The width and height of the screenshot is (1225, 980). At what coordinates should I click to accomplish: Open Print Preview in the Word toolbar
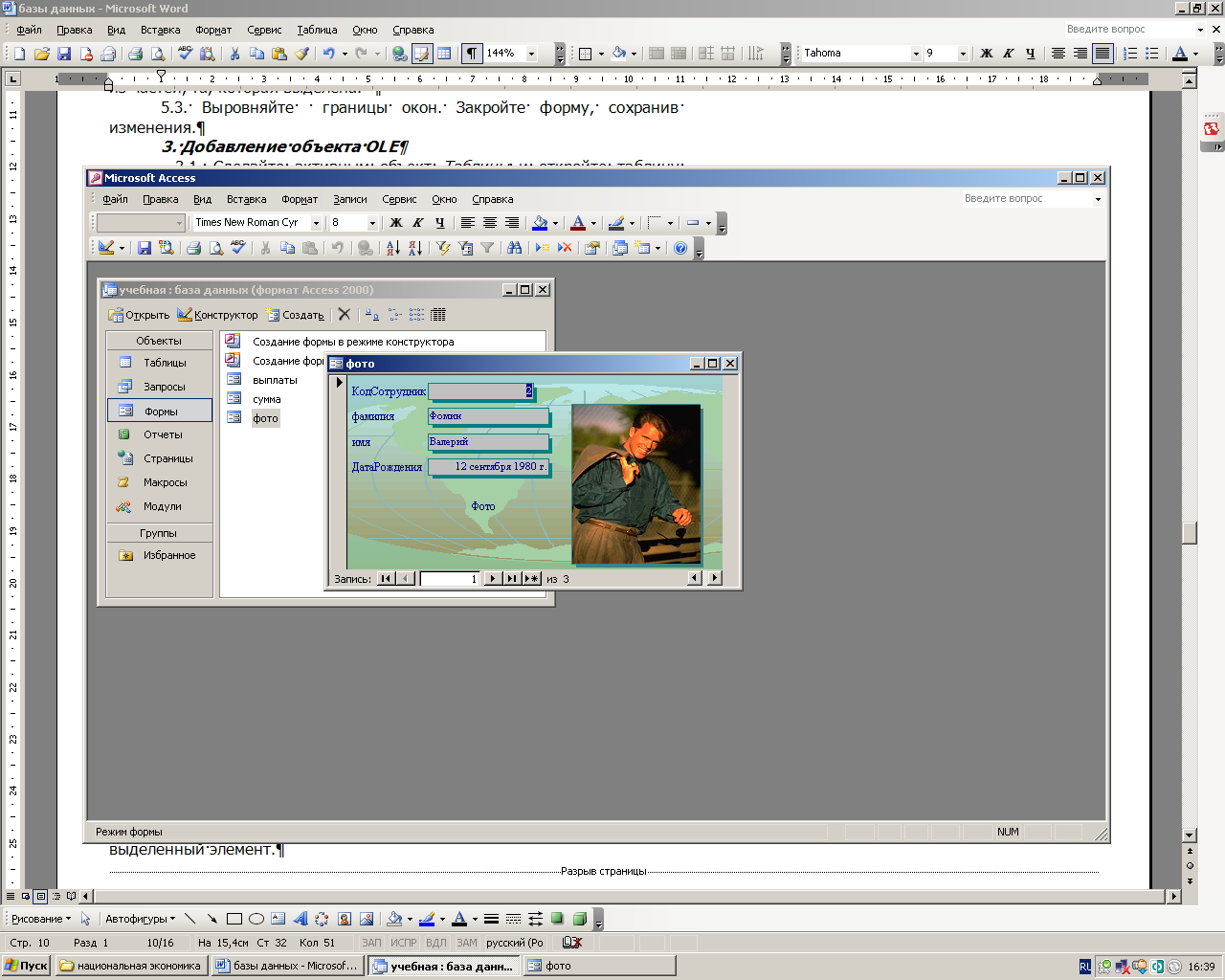coord(156,54)
